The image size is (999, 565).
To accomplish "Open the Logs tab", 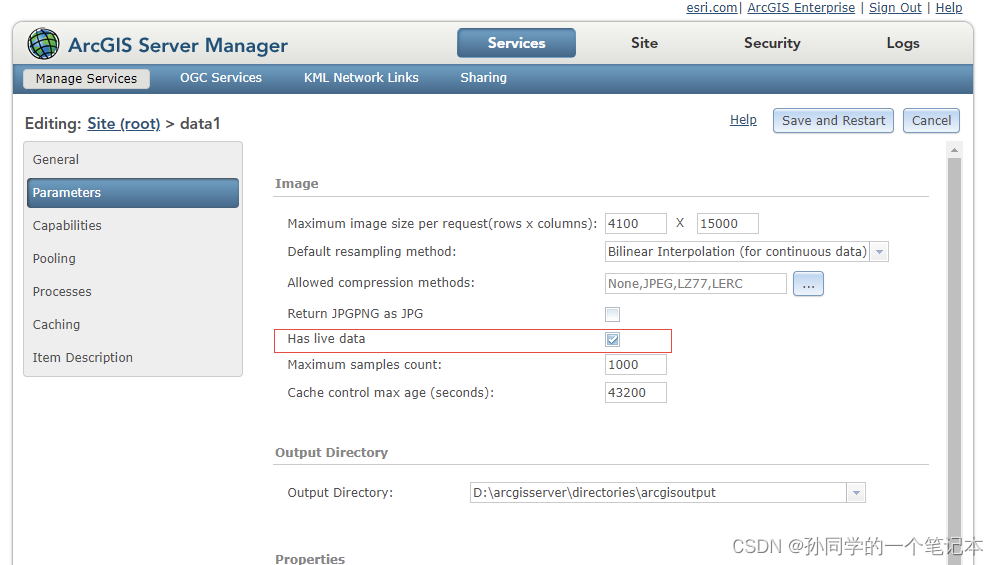I will pyautogui.click(x=903, y=43).
